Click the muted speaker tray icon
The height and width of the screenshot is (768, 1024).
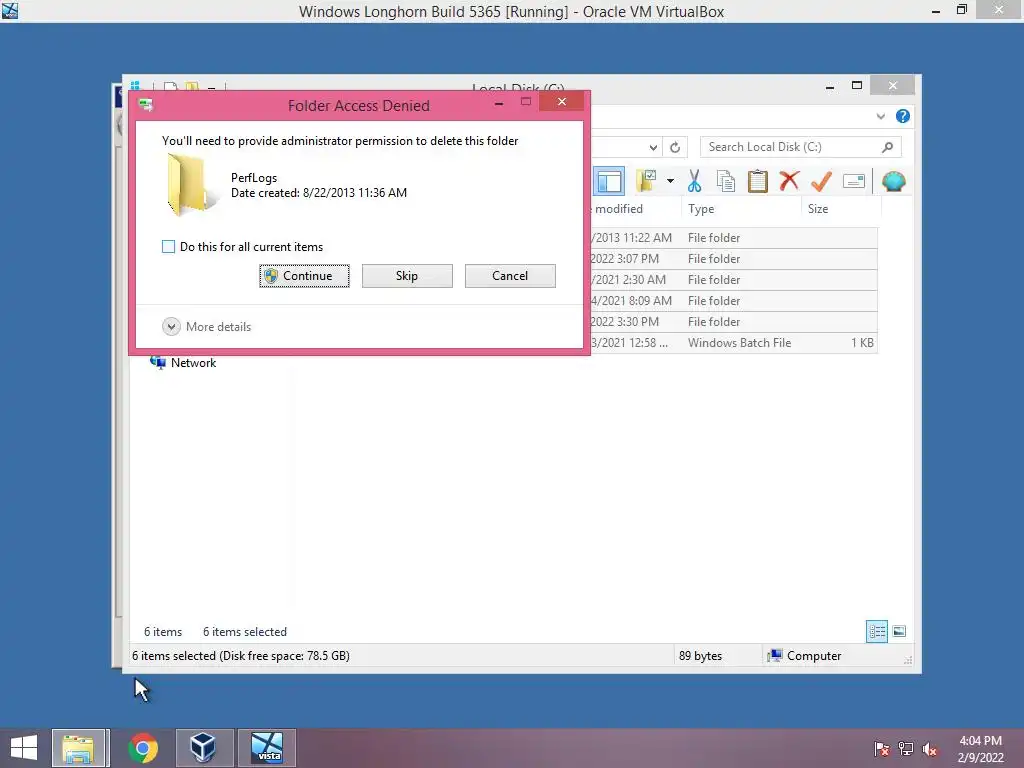[x=930, y=749]
